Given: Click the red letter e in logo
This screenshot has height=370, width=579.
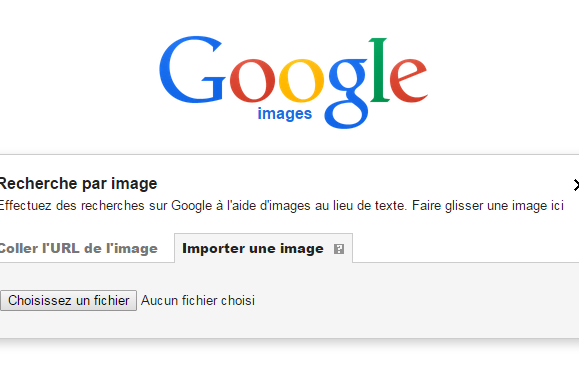Looking at the screenshot, I should point(408,80).
